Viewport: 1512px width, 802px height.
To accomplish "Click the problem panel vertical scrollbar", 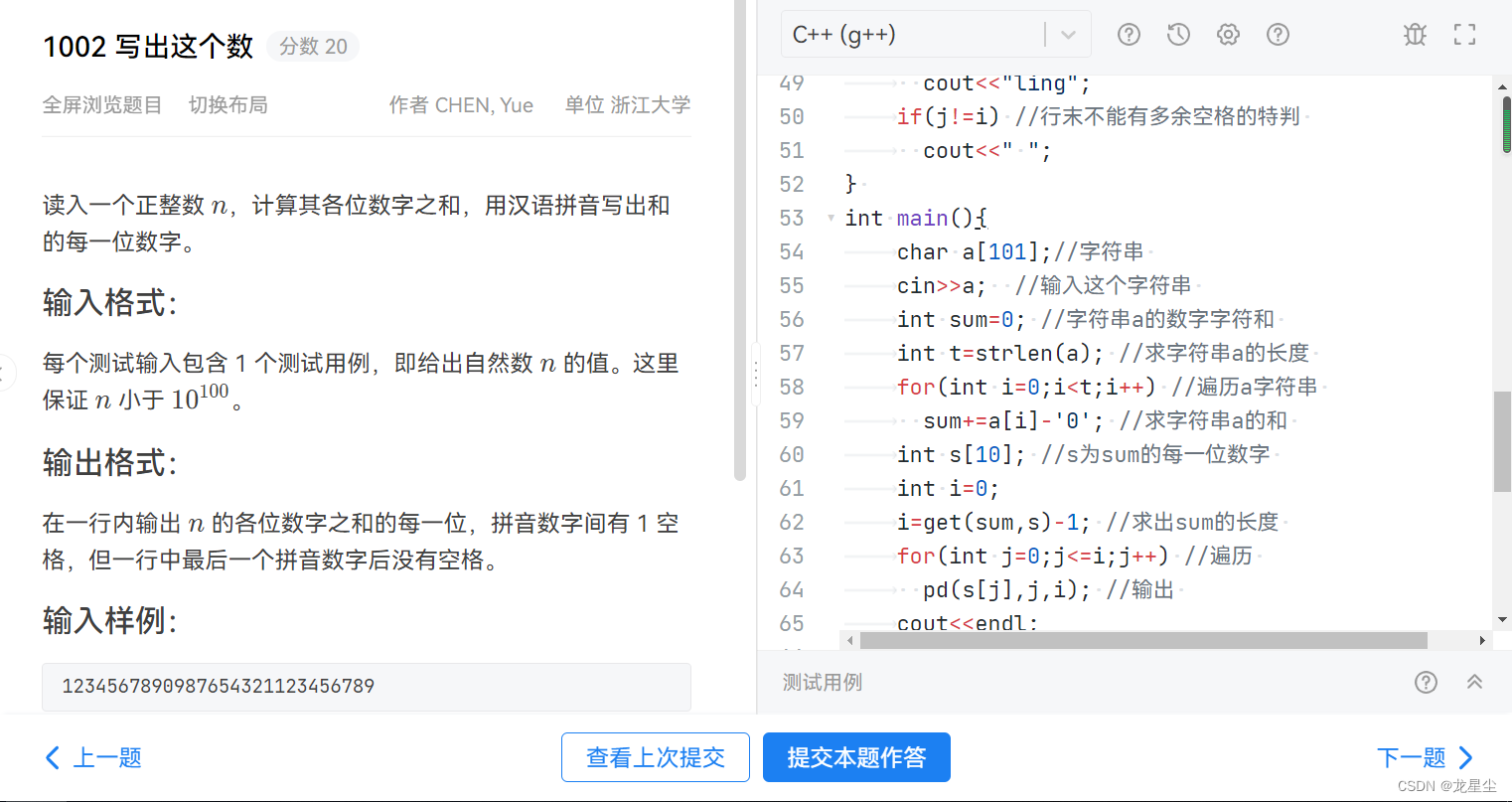I will 739,240.
